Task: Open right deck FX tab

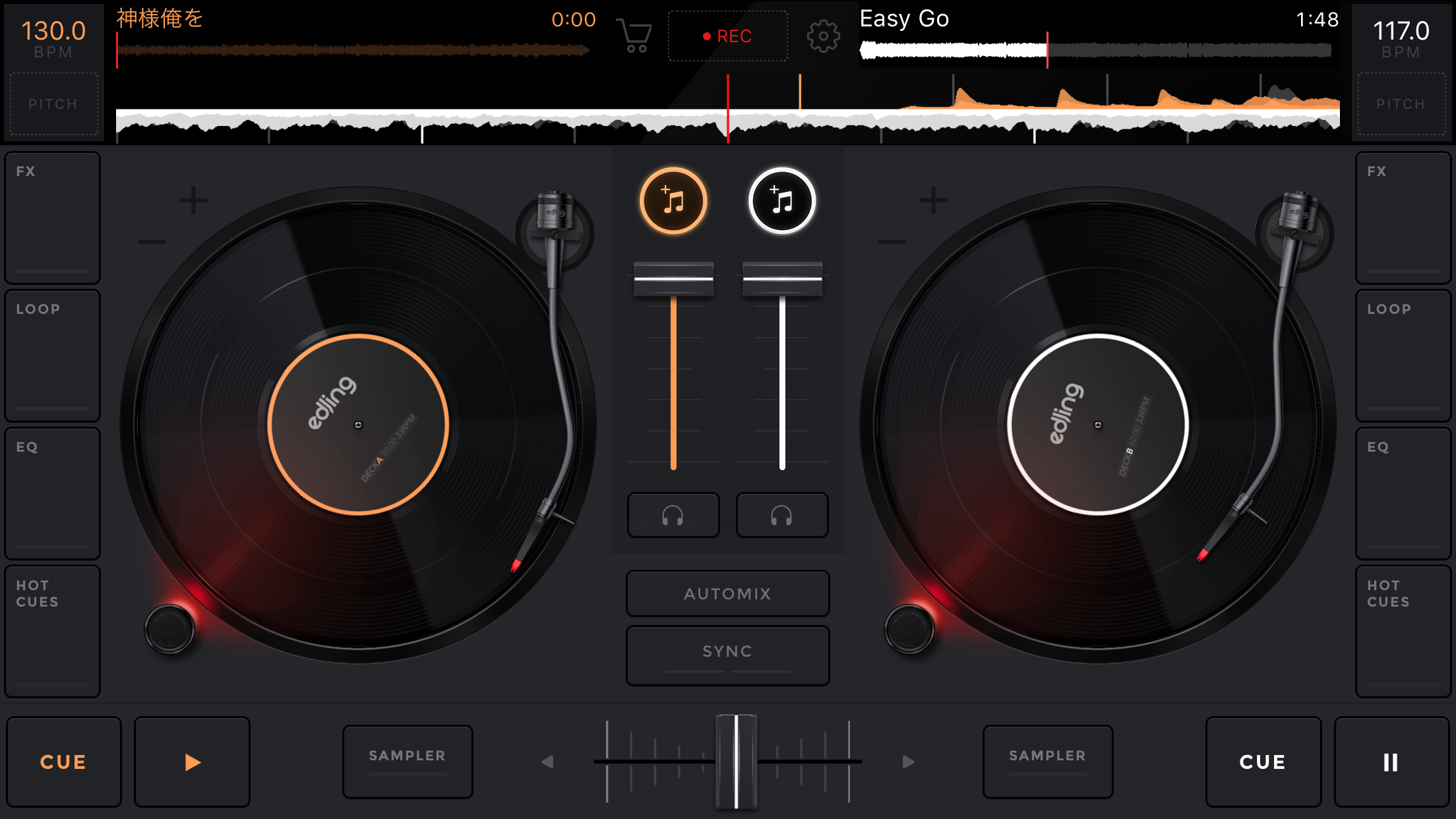Action: point(1403,218)
